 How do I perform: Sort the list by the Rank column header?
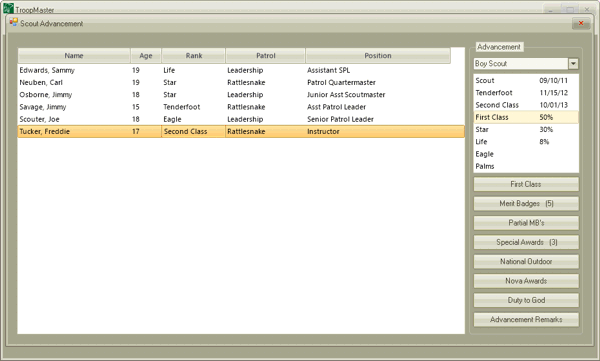click(x=194, y=56)
